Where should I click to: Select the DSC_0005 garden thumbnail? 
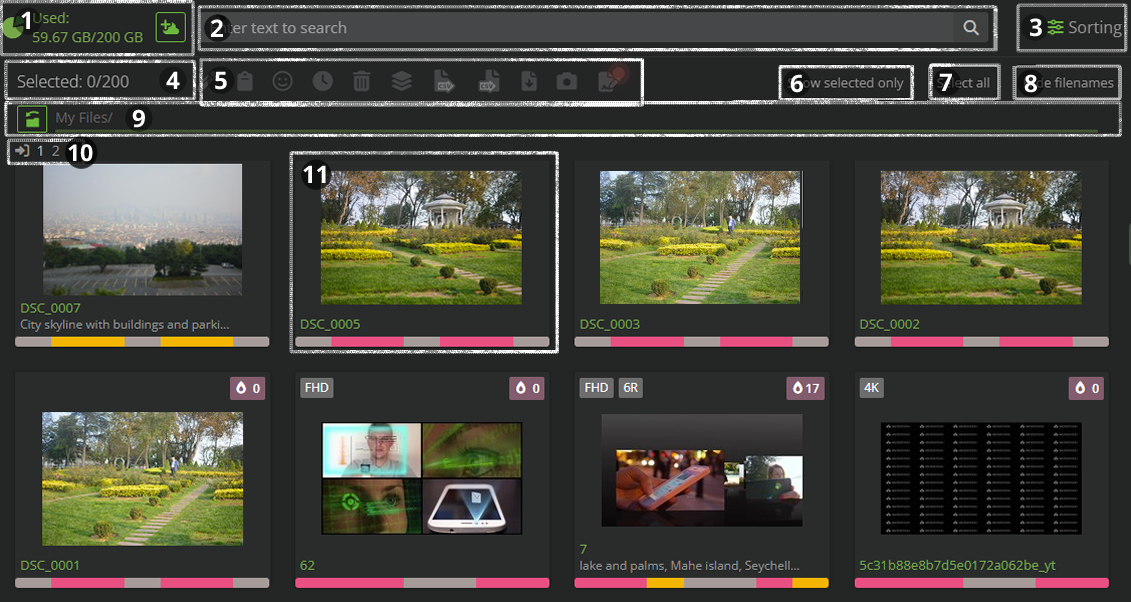pyautogui.click(x=421, y=237)
